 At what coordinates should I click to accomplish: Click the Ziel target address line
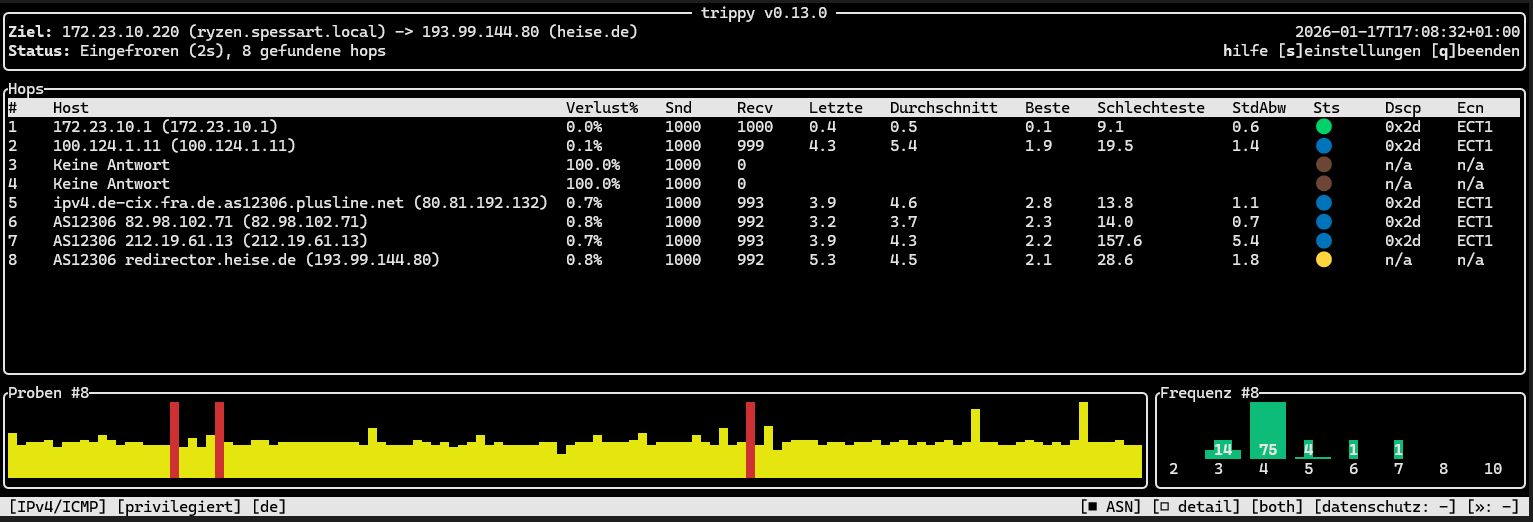click(323, 32)
